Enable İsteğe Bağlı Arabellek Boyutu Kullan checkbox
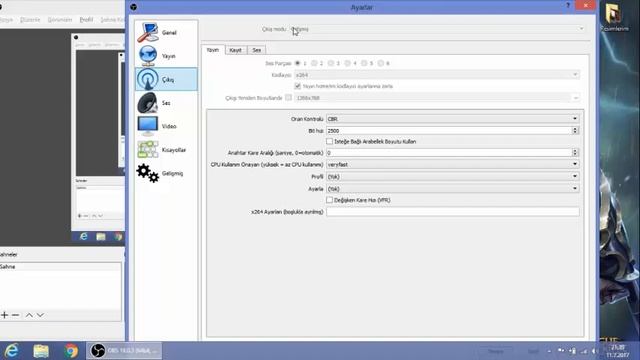This screenshot has height=360, width=640. click(x=329, y=141)
